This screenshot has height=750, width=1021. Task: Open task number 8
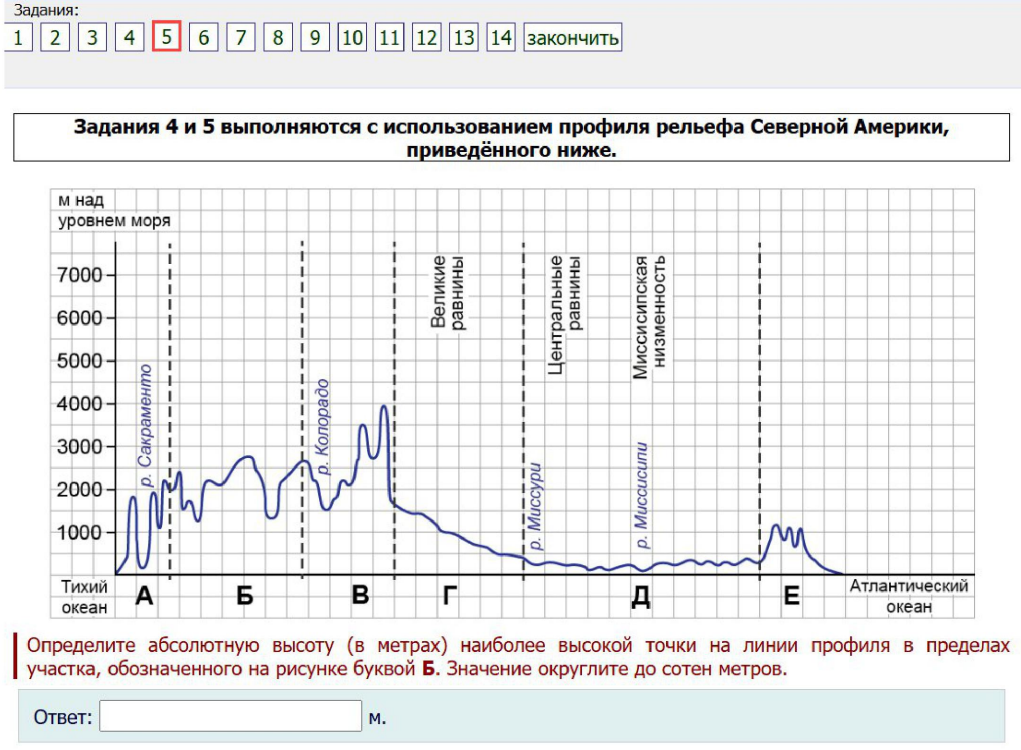[x=277, y=38]
